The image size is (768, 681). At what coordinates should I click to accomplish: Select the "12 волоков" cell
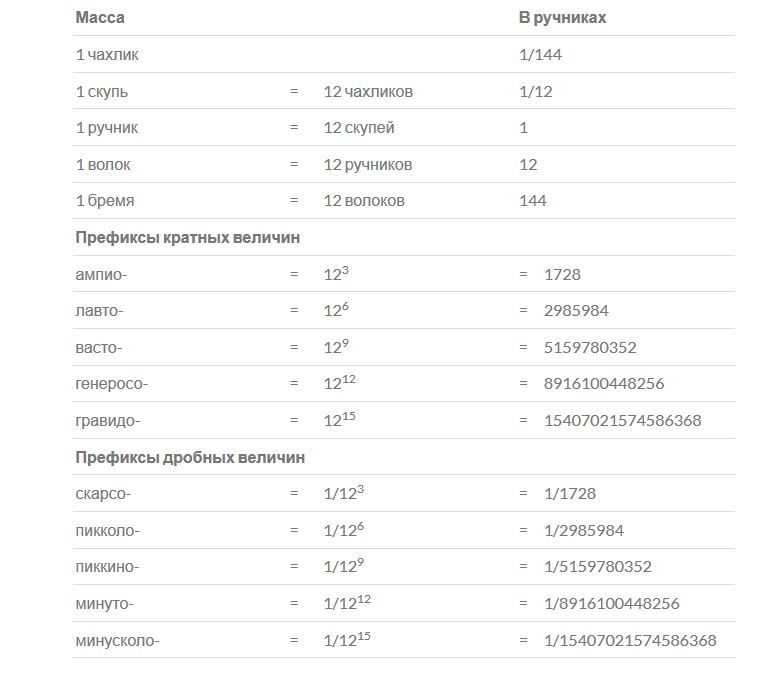point(364,201)
